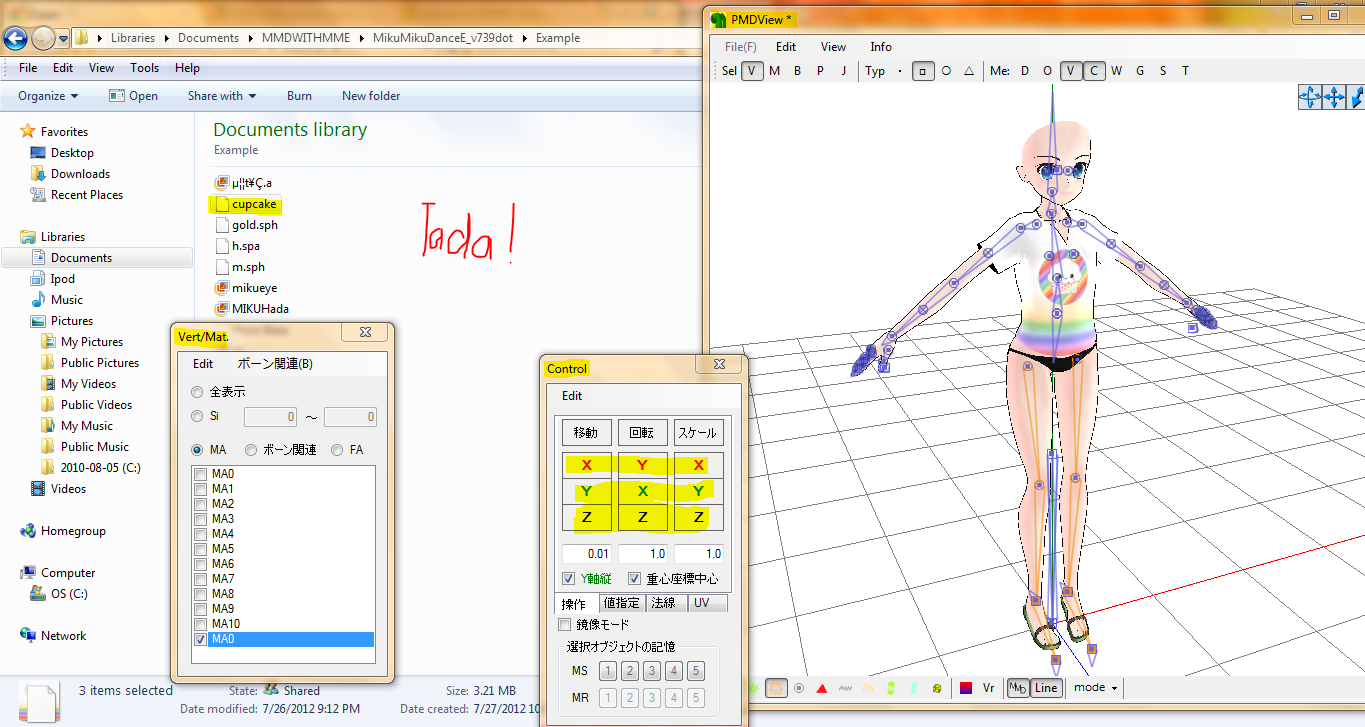
Task: Open the View menu in PMDView
Action: click(833, 47)
